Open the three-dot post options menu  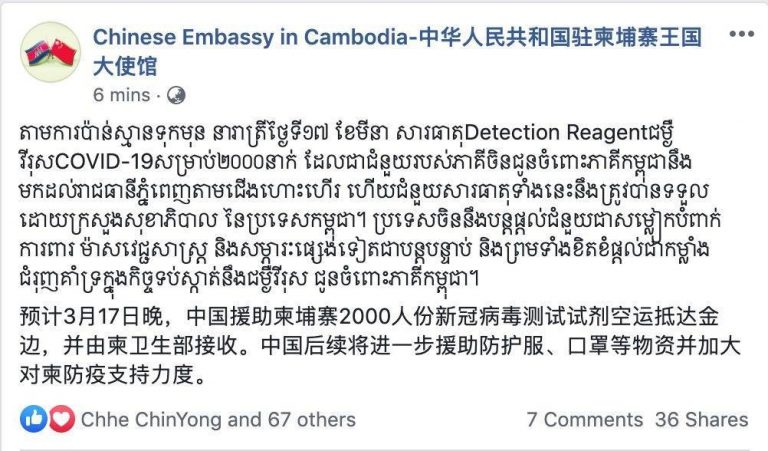[x=742, y=34]
